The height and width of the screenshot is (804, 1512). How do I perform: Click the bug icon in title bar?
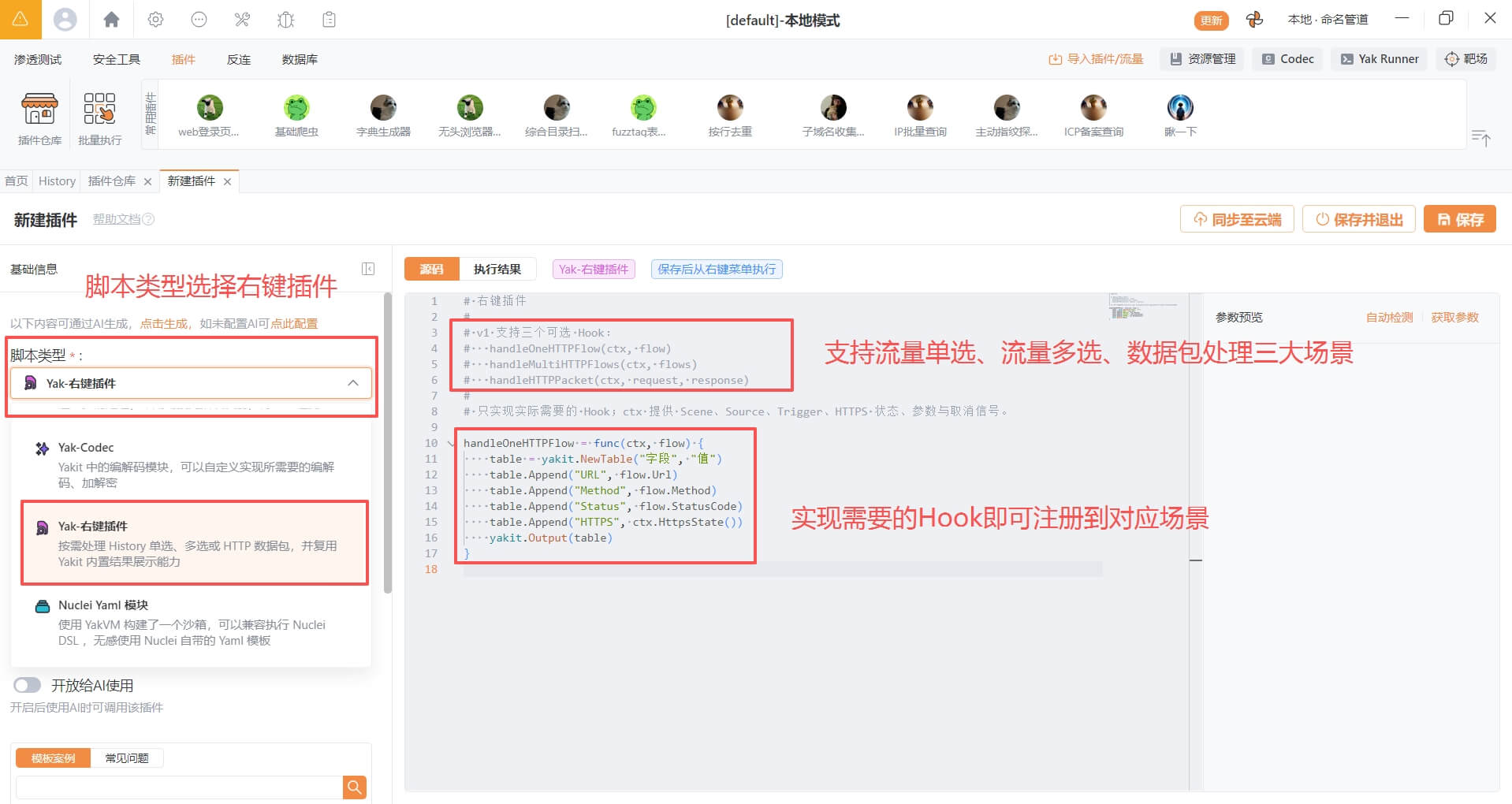tap(285, 20)
